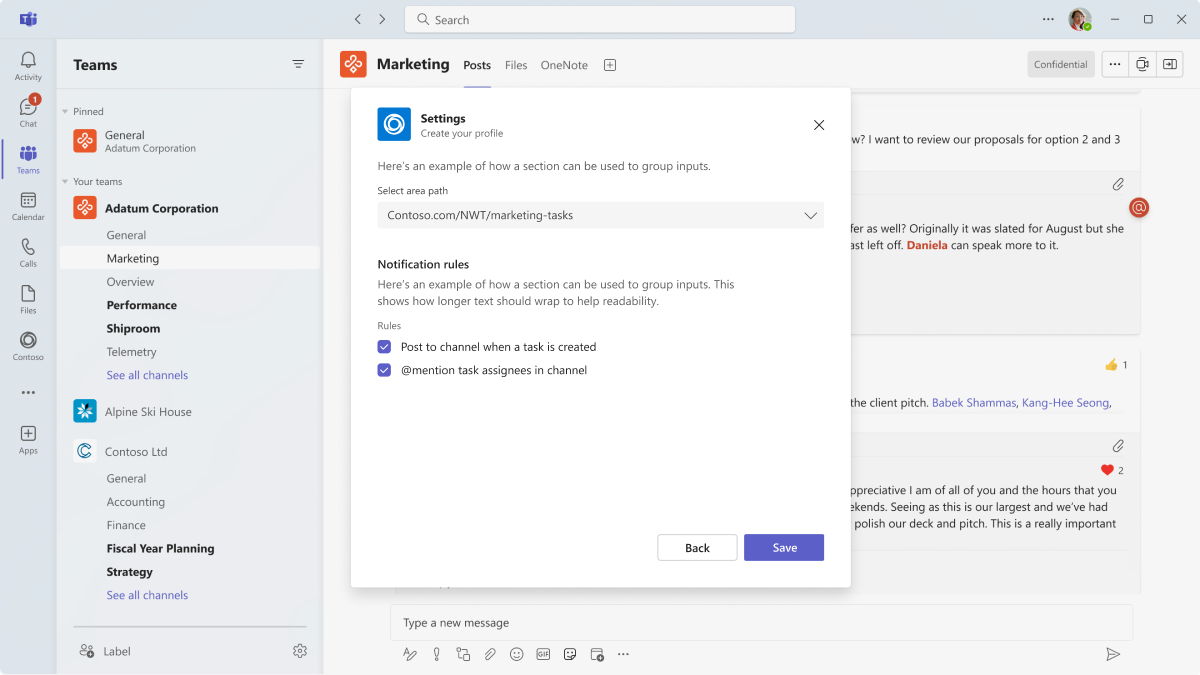Open the Format text icon in compose bar
The height and width of the screenshot is (675, 1200).
pos(409,654)
